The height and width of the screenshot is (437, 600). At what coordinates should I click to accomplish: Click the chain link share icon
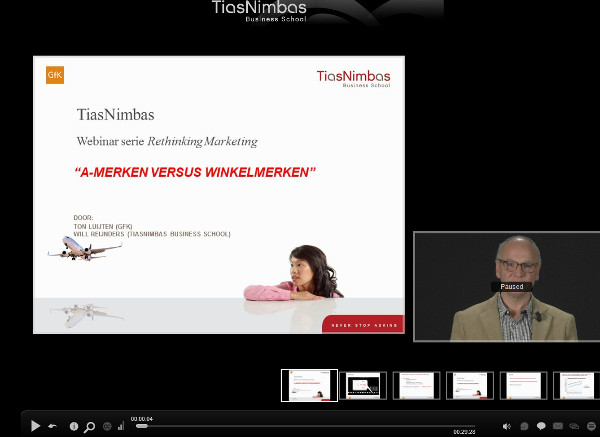574,426
